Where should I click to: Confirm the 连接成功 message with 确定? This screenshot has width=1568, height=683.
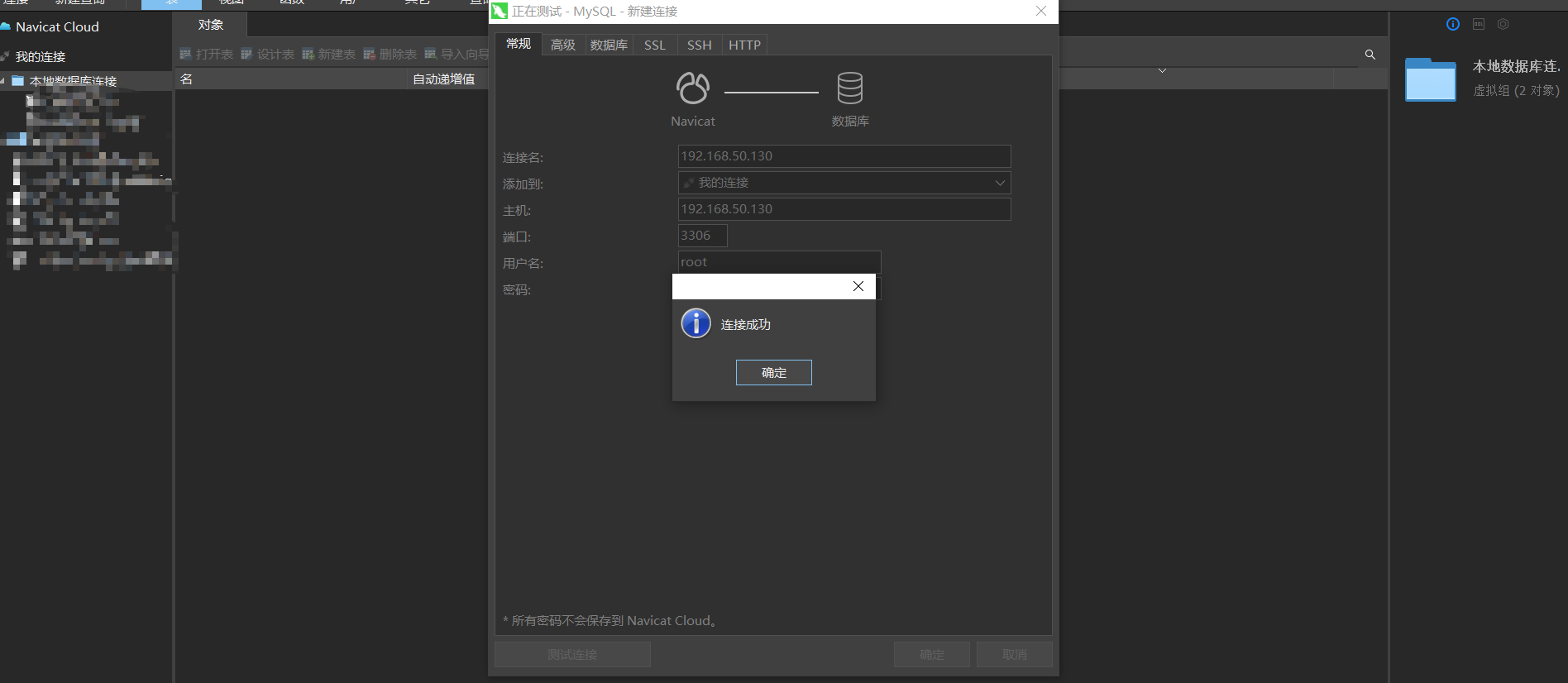[774, 373]
